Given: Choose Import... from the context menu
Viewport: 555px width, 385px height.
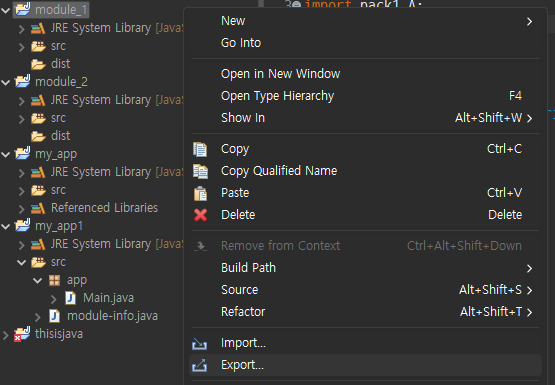Looking at the screenshot, I should [x=365, y=343].
